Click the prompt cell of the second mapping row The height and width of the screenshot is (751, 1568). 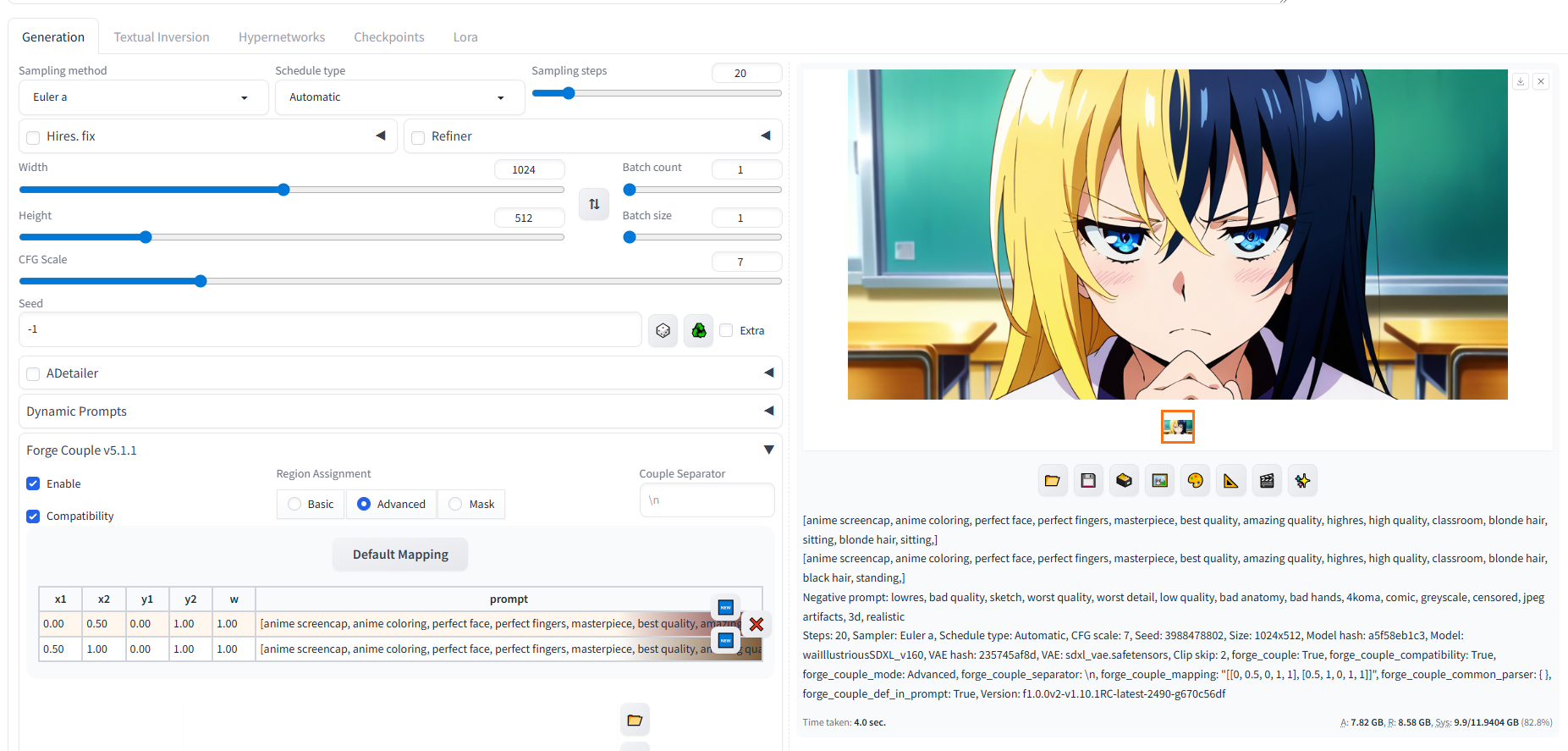click(x=509, y=649)
